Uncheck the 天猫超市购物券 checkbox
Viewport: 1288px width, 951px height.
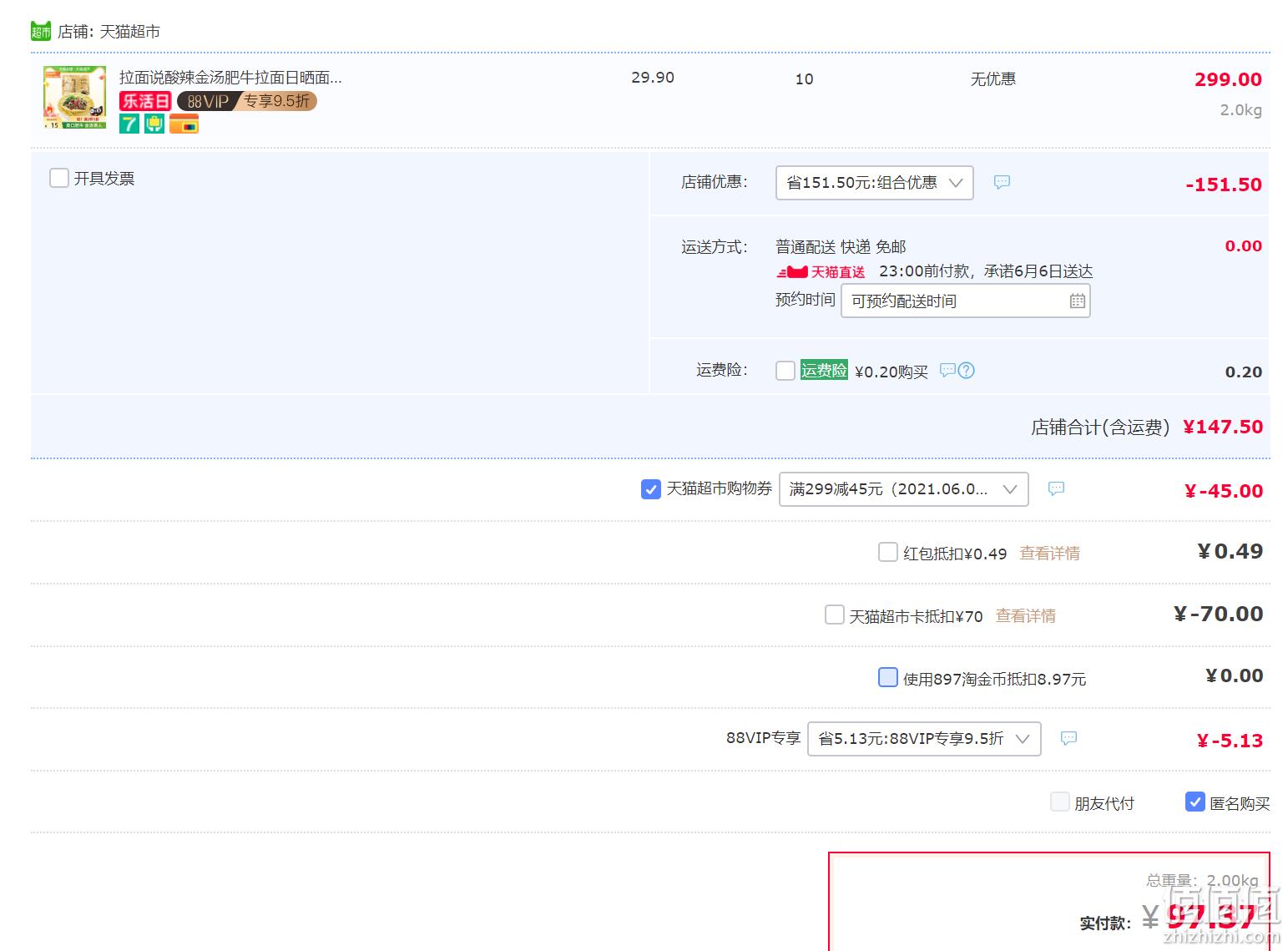(x=651, y=489)
